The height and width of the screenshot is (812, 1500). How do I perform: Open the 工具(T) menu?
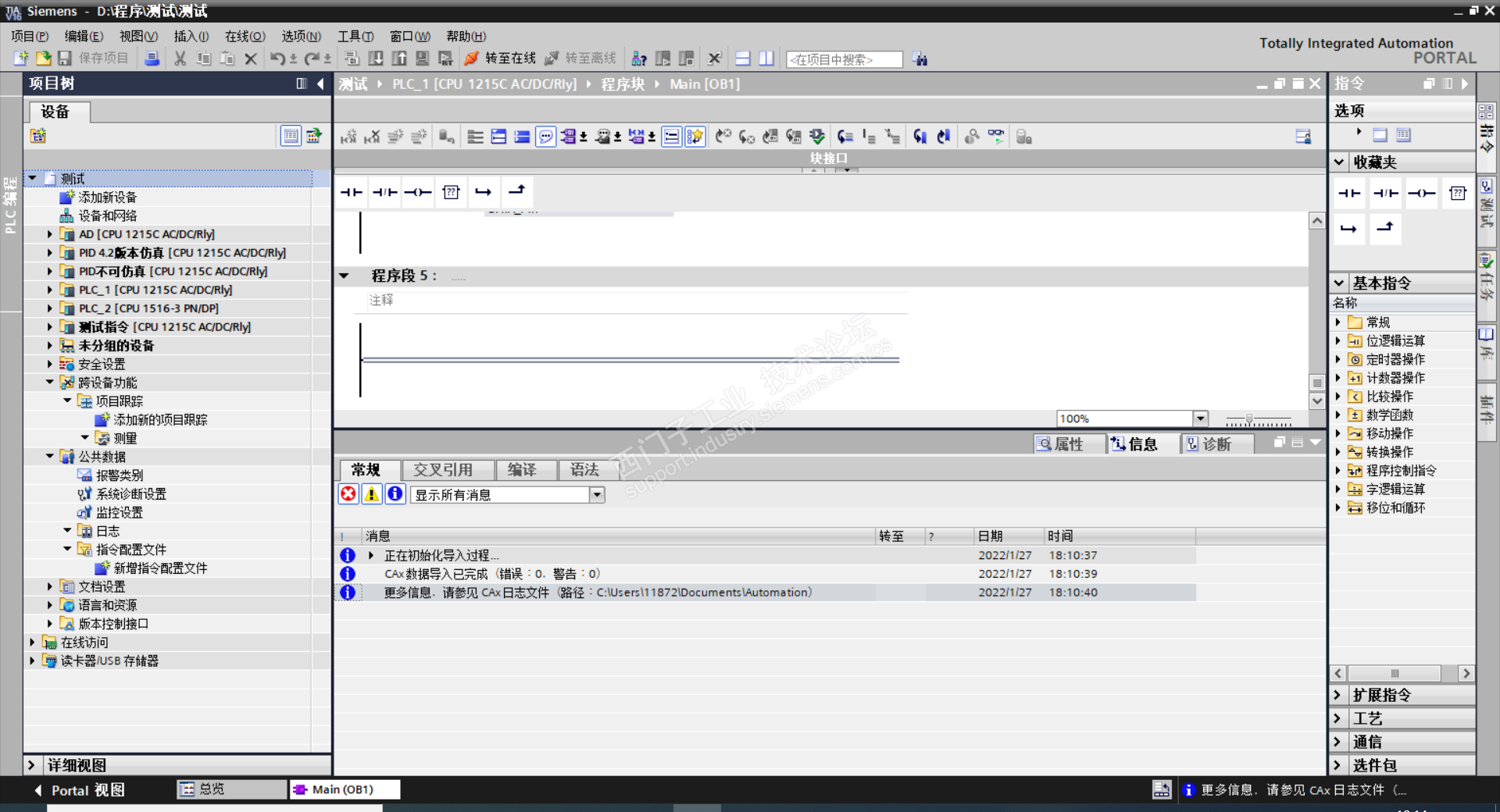click(x=355, y=36)
